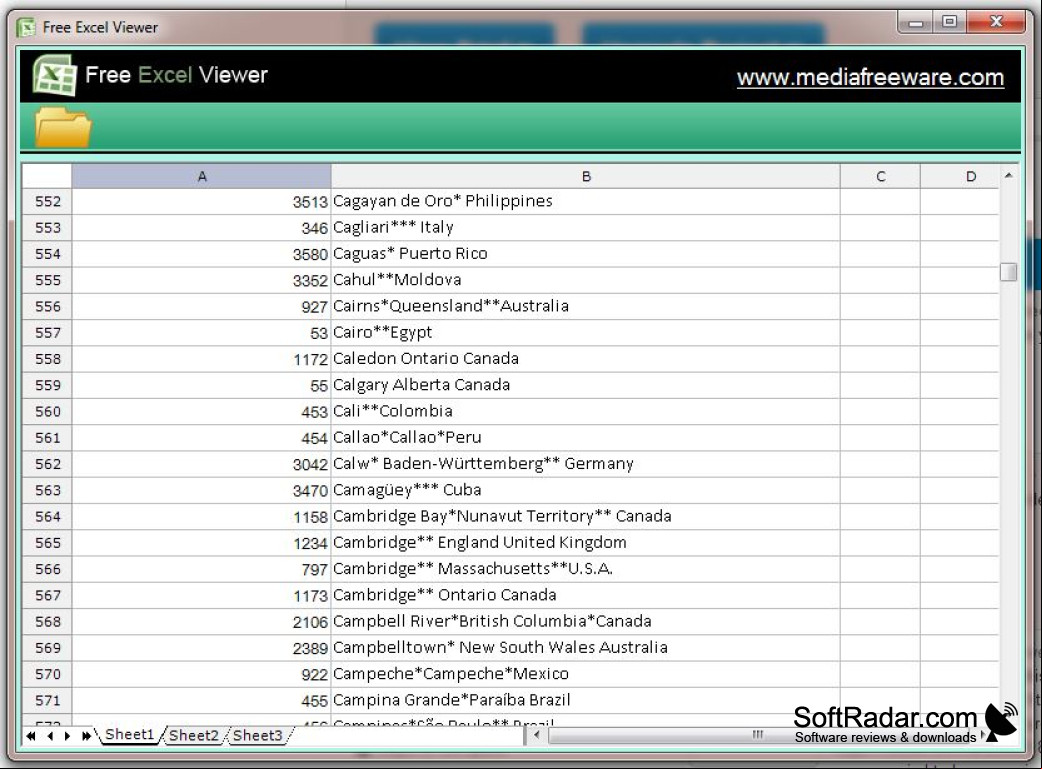1042x769 pixels.
Task: Go to the next sheet tab arrow
Action: pyautogui.click(x=67, y=736)
